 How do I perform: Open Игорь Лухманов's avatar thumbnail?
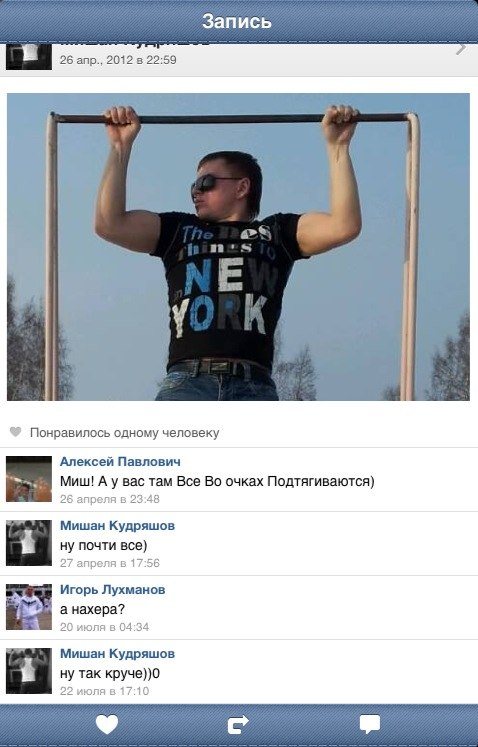[x=29, y=606]
